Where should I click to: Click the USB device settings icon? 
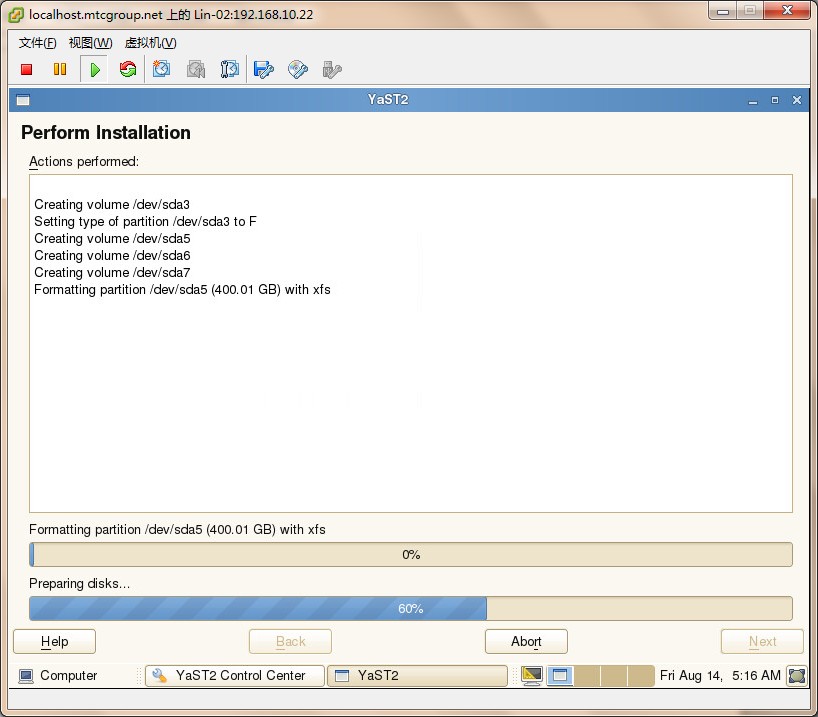coord(332,69)
